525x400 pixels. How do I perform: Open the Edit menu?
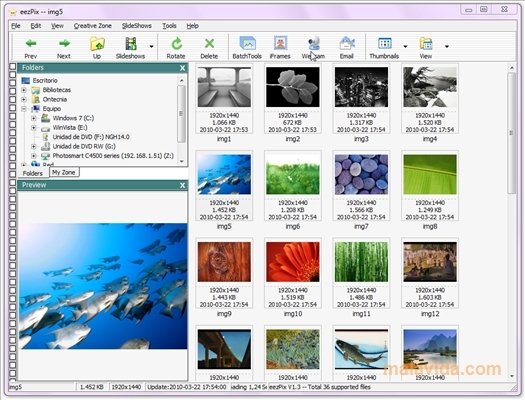pyautogui.click(x=35, y=26)
